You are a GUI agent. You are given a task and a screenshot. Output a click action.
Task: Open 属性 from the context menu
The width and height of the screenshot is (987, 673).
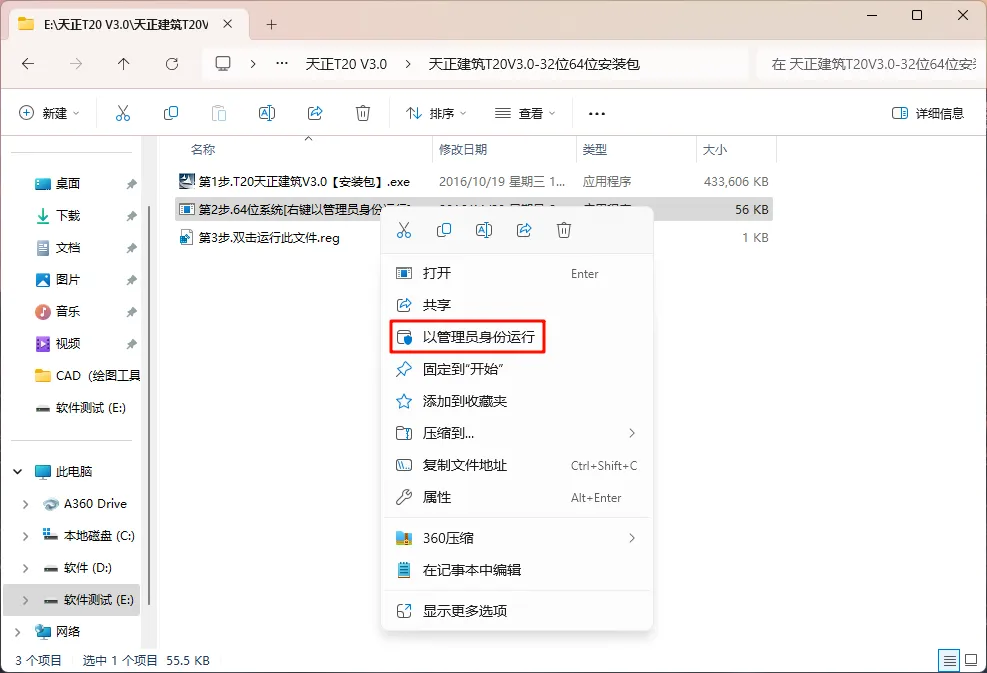click(x=516, y=497)
